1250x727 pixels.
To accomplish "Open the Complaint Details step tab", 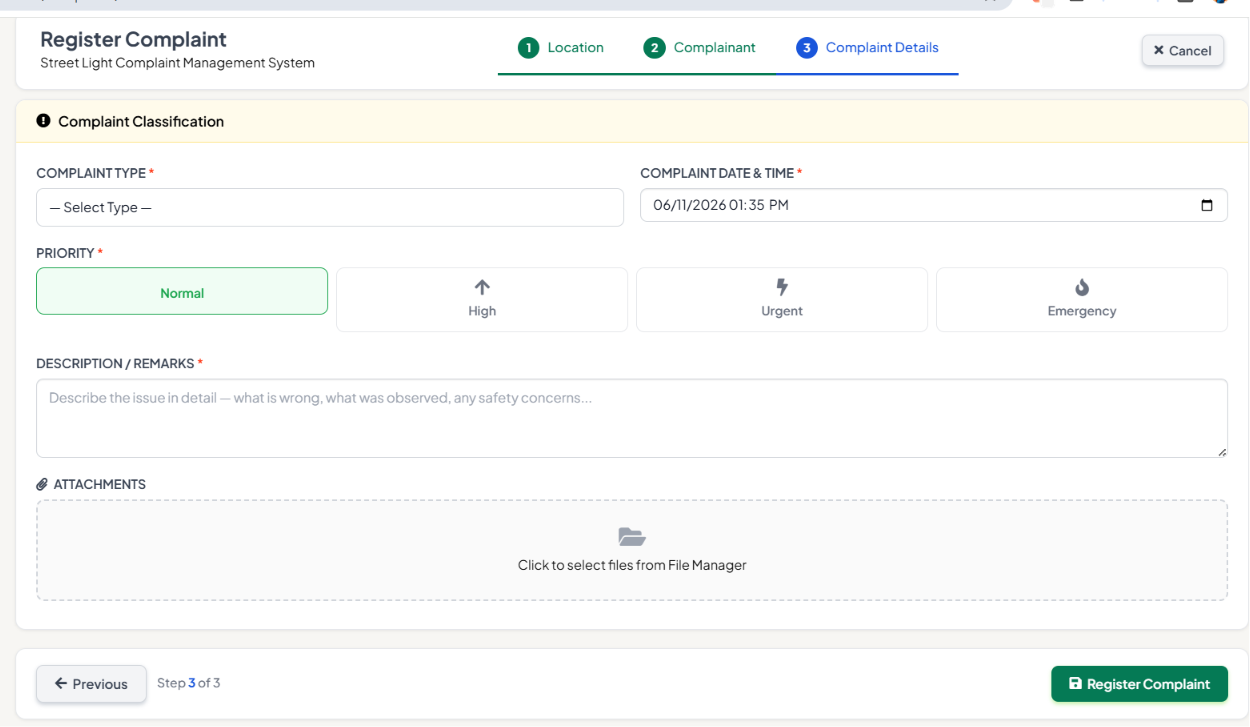I will point(867,48).
